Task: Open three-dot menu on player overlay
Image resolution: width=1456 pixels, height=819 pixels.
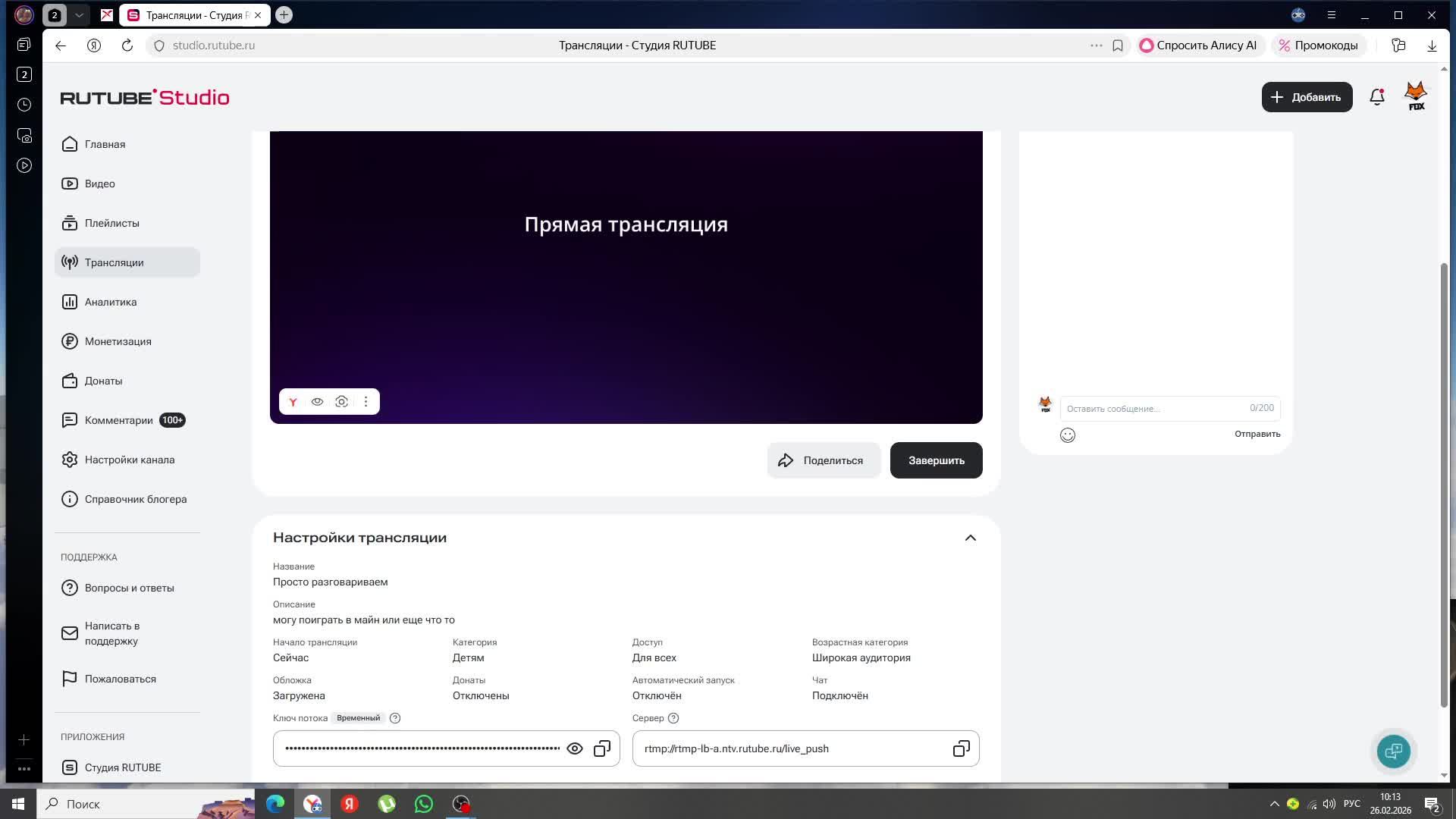Action: click(366, 402)
